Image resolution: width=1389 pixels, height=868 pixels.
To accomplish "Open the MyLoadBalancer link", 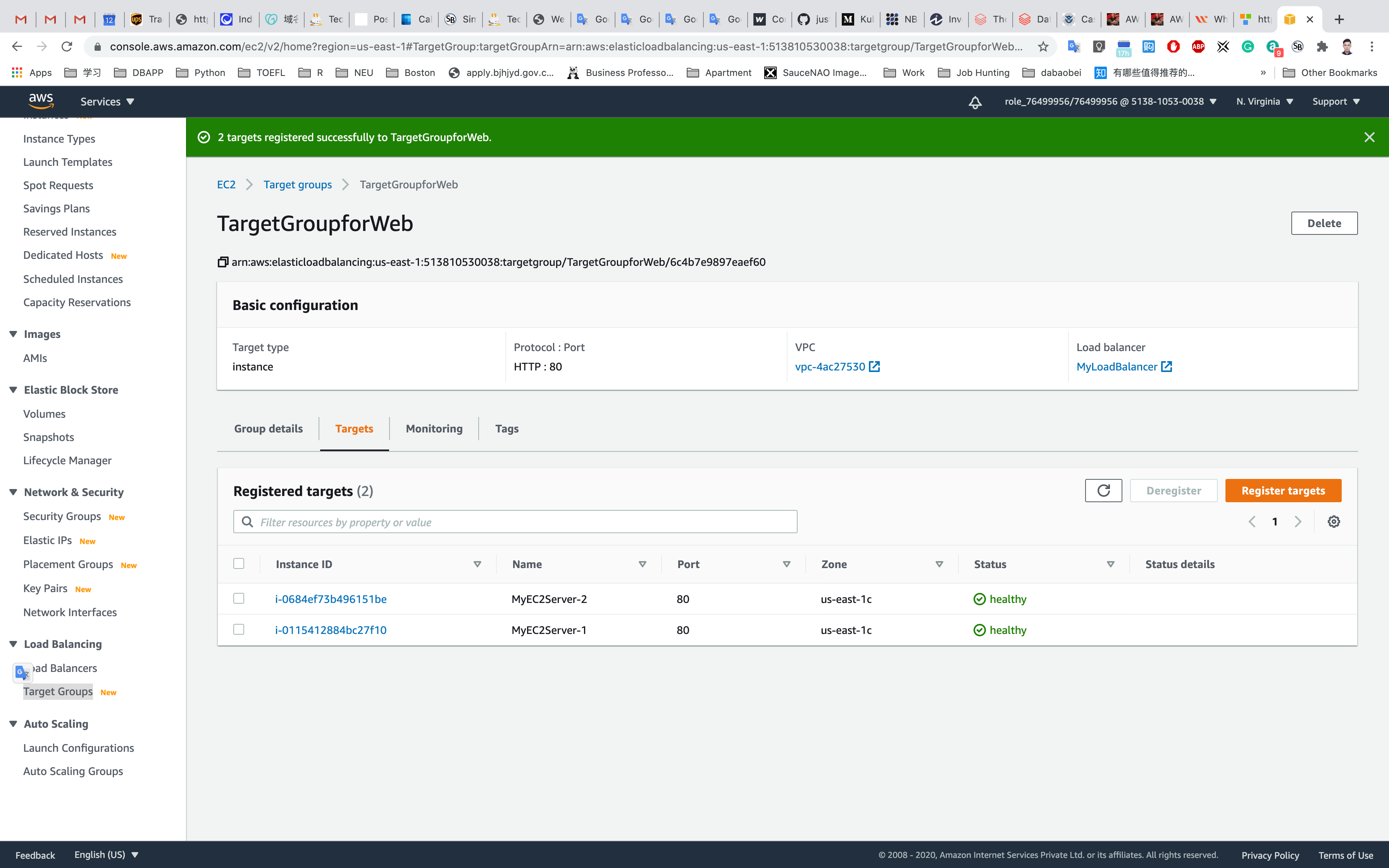I will 1117,367.
